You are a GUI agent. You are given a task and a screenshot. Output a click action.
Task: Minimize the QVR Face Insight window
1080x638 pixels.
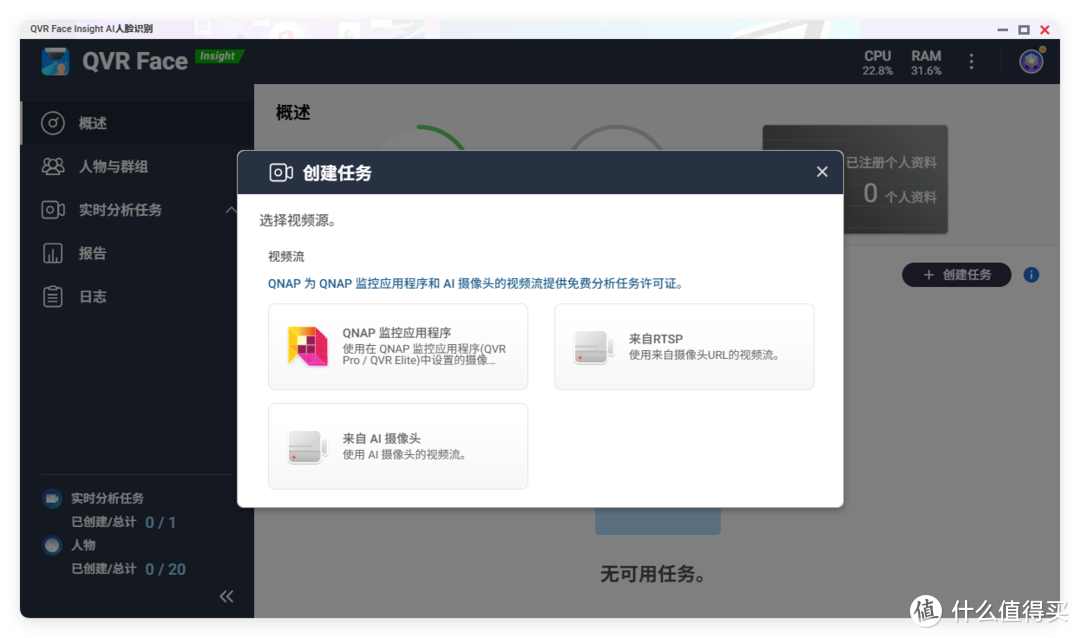point(1003,30)
